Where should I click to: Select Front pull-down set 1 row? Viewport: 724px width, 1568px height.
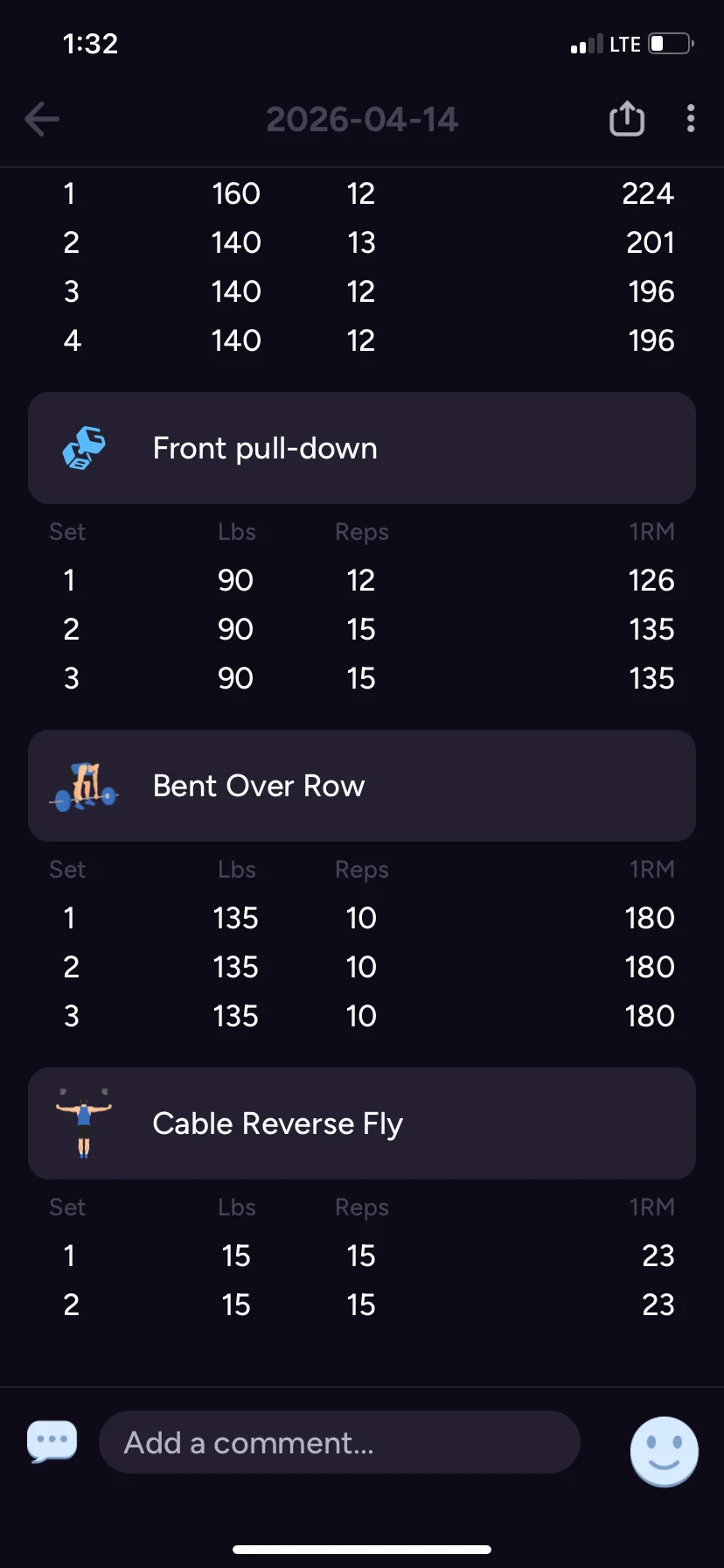pos(362,580)
